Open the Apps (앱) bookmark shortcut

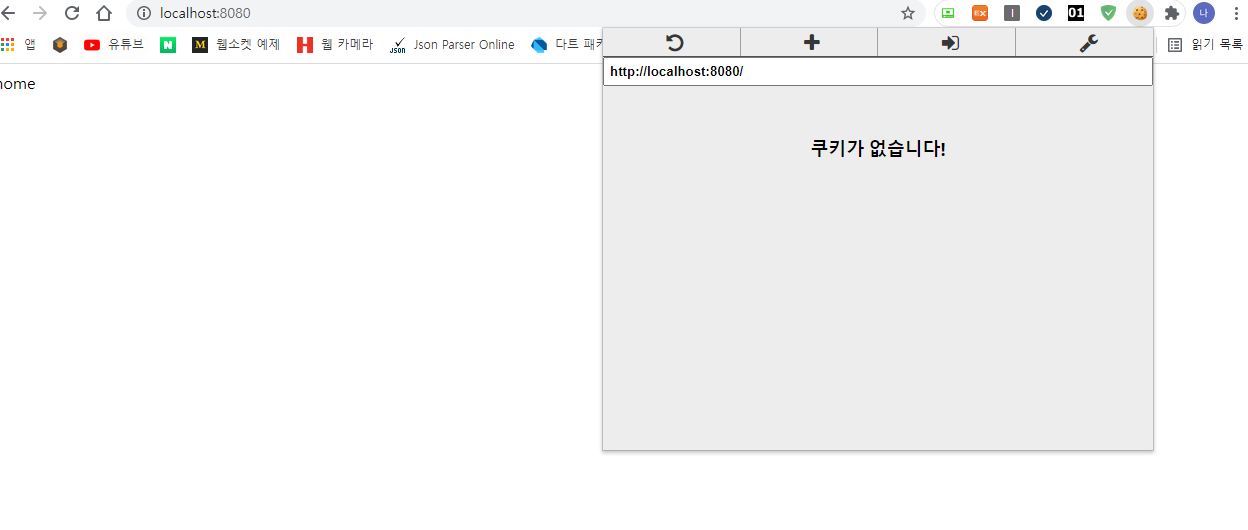[19, 44]
